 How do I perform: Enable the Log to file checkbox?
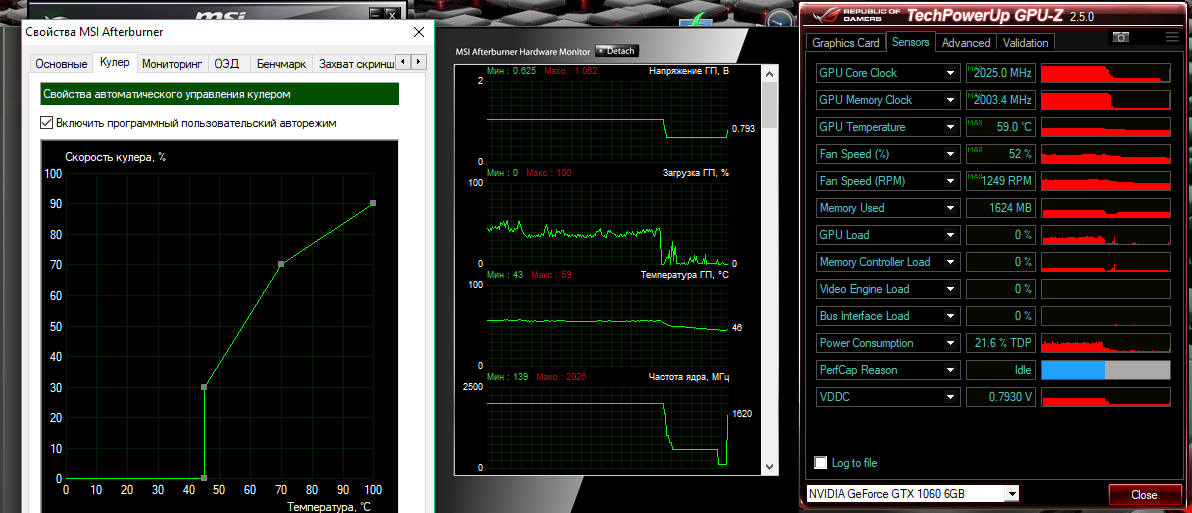click(820, 462)
